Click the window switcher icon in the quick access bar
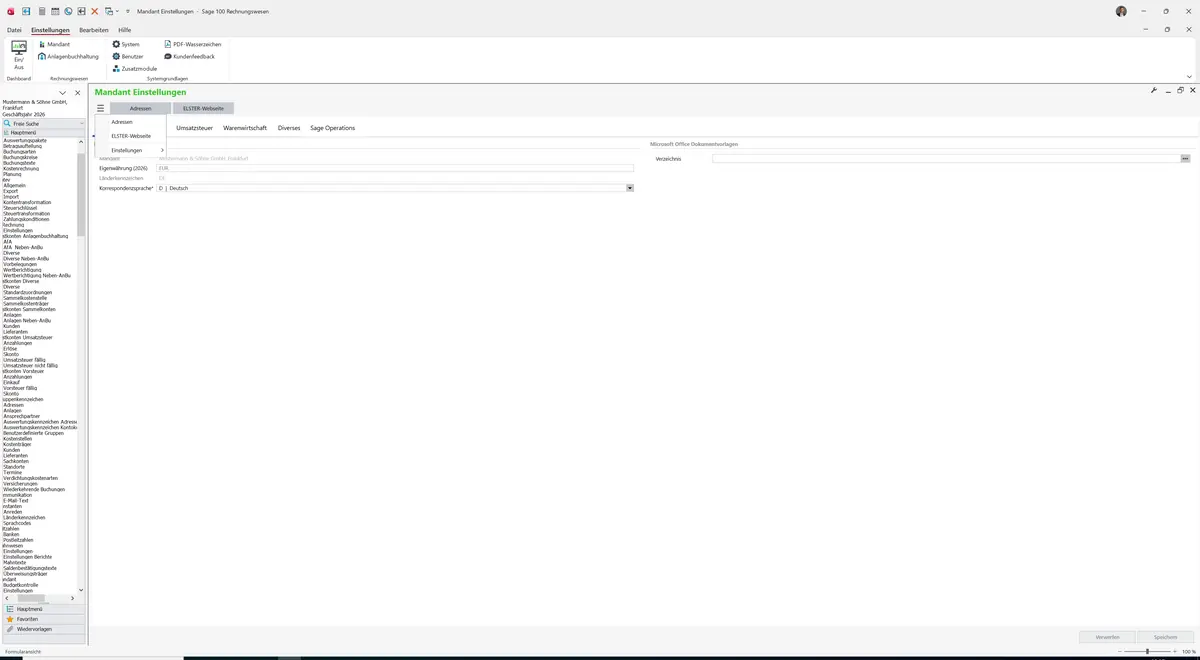Viewport: 1200px width, 660px height. tap(108, 11)
